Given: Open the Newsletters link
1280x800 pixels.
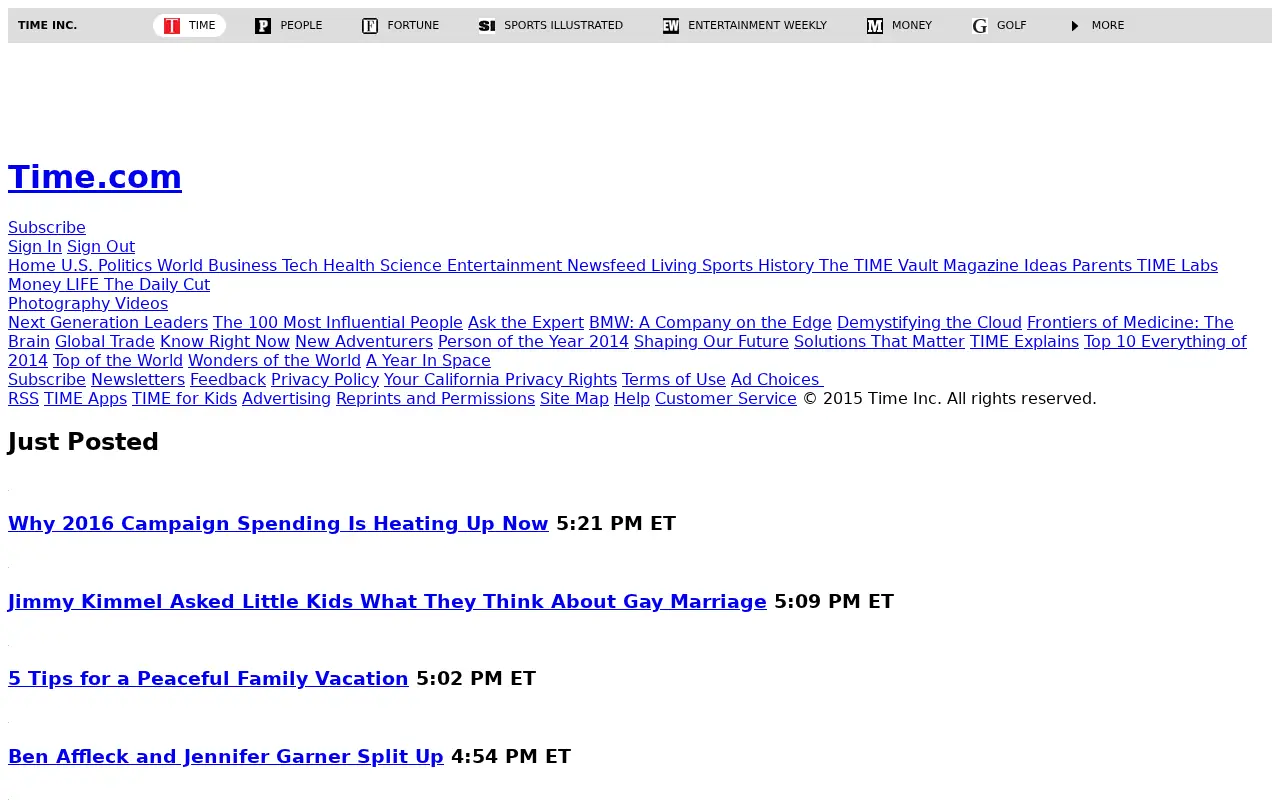Looking at the screenshot, I should (138, 380).
